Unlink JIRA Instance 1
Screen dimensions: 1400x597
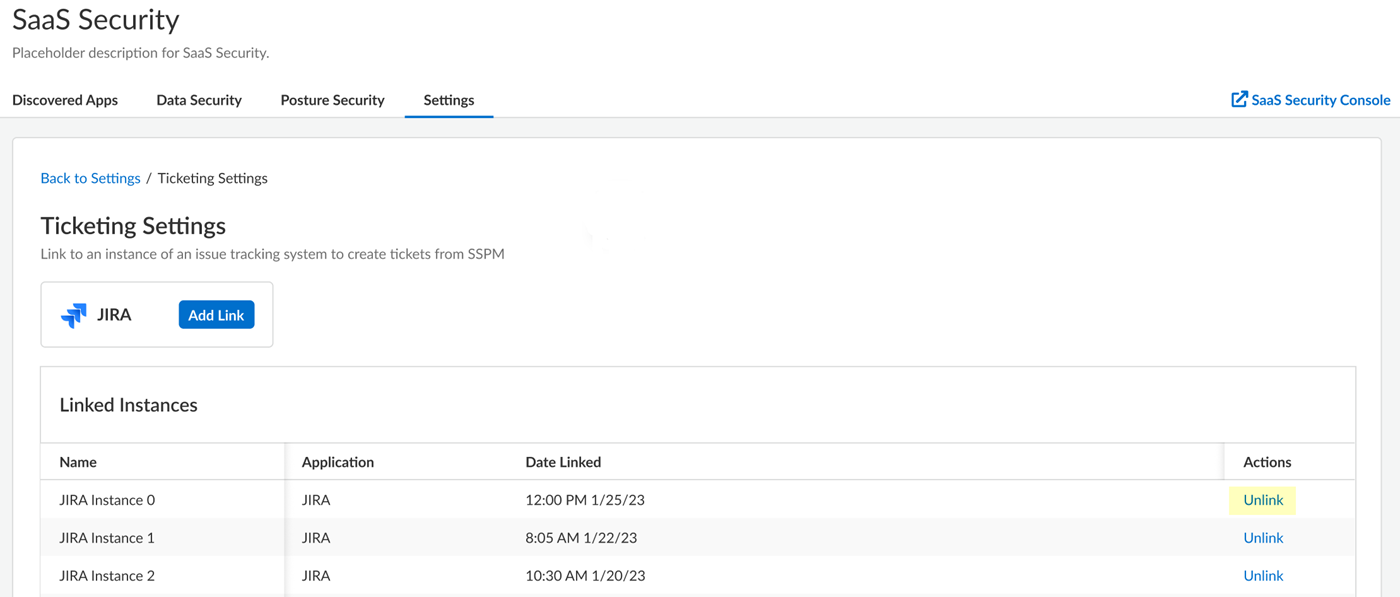coord(1262,538)
